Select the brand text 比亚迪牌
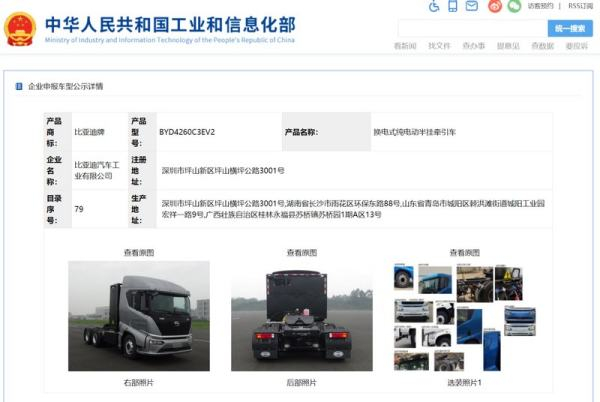Viewport: 600px width, 402px height. (90, 132)
